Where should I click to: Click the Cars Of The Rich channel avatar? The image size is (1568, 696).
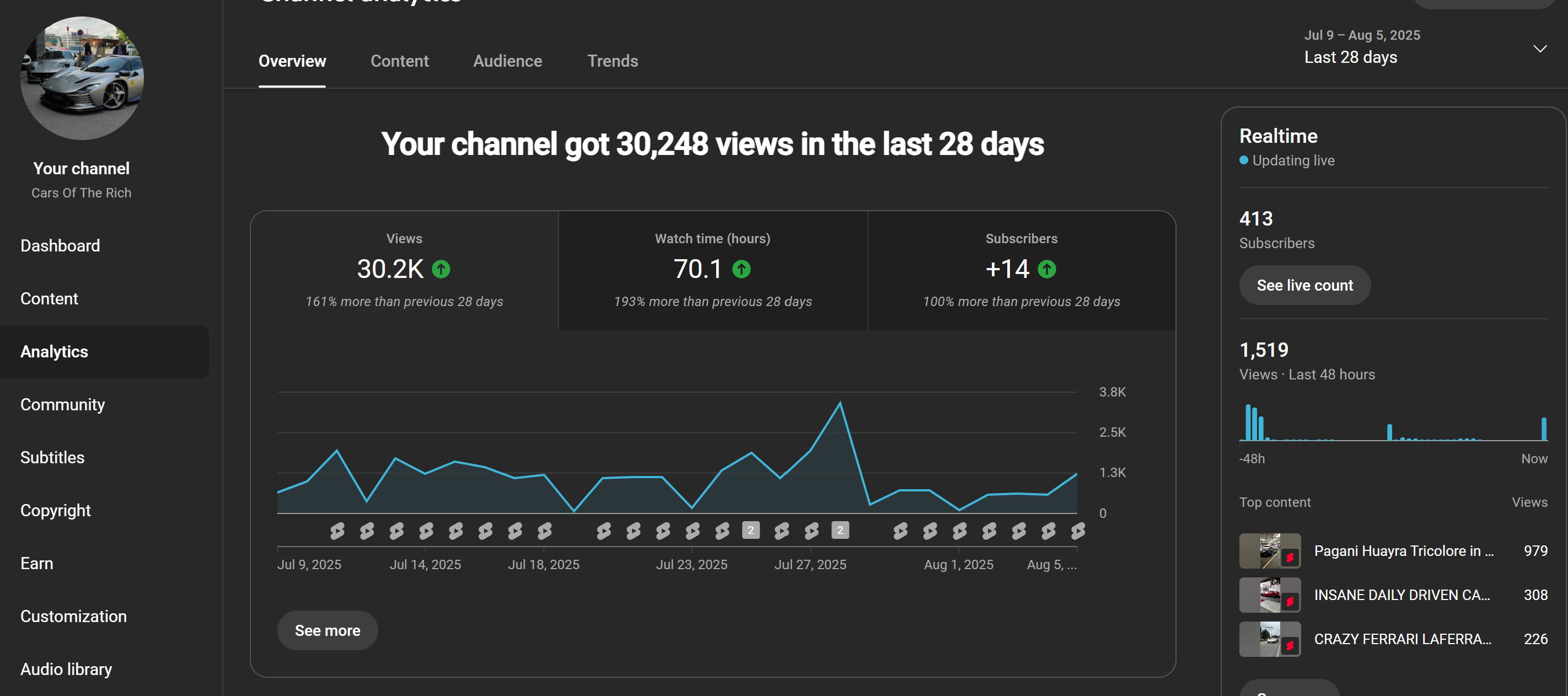(x=82, y=78)
